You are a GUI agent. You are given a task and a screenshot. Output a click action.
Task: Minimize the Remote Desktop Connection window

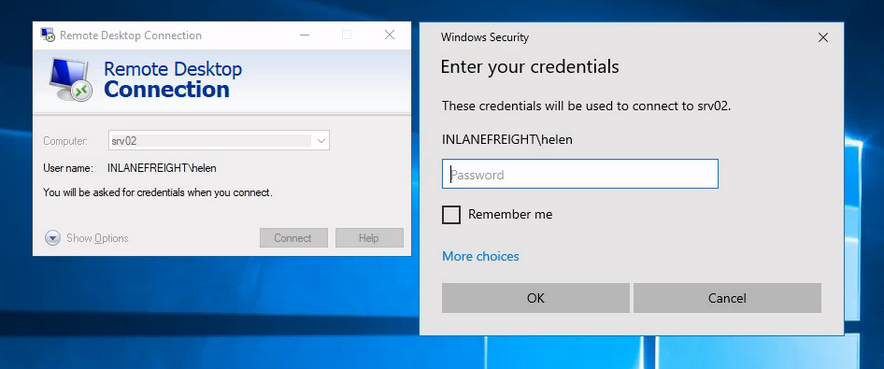click(x=304, y=35)
